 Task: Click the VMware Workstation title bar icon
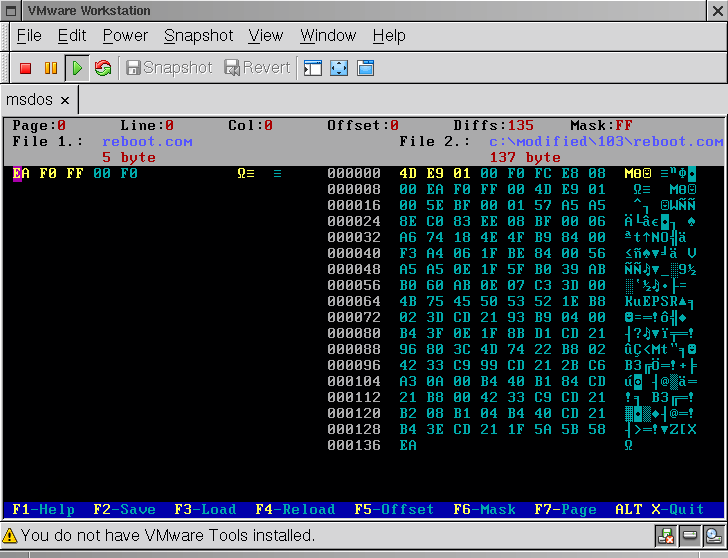[11, 11]
